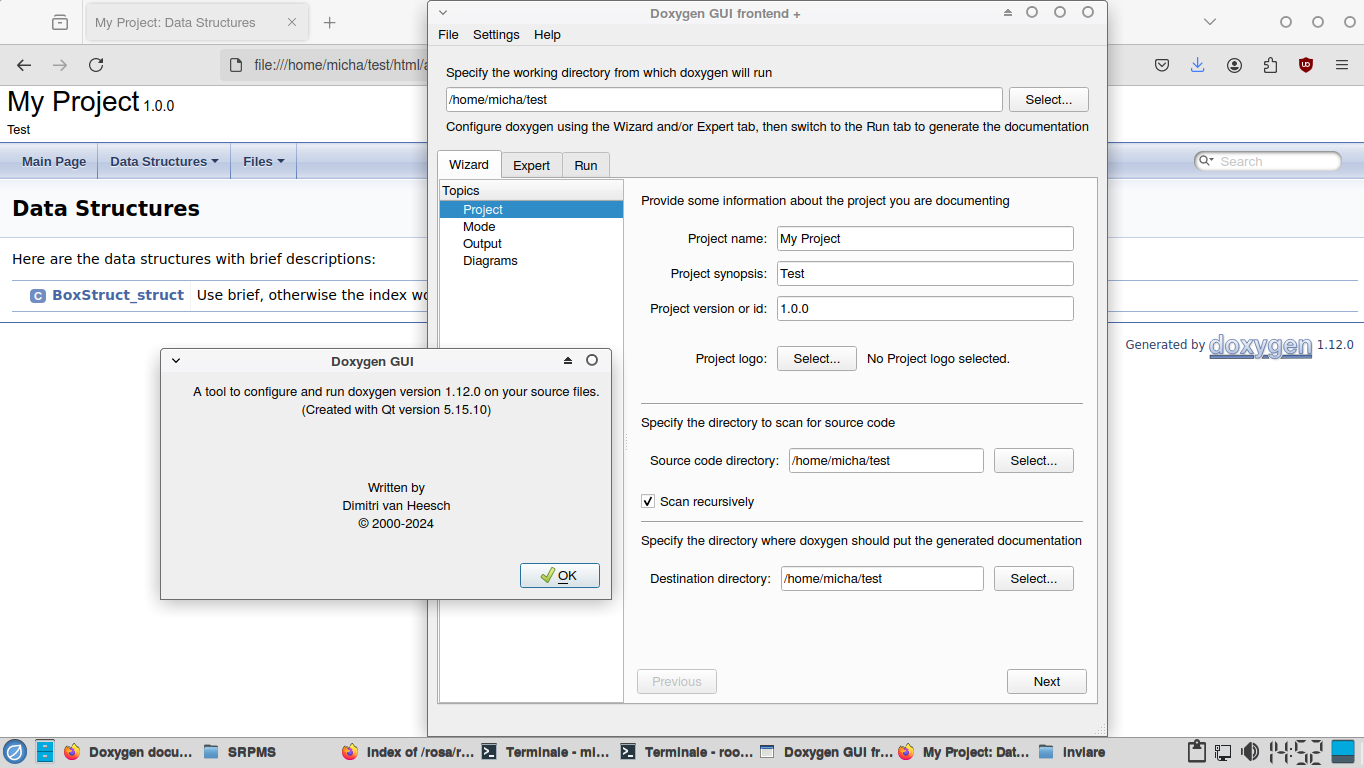Image resolution: width=1364 pixels, height=768 pixels.
Task: Switch to the Terminale - mi... taskbar window
Action: [546, 752]
